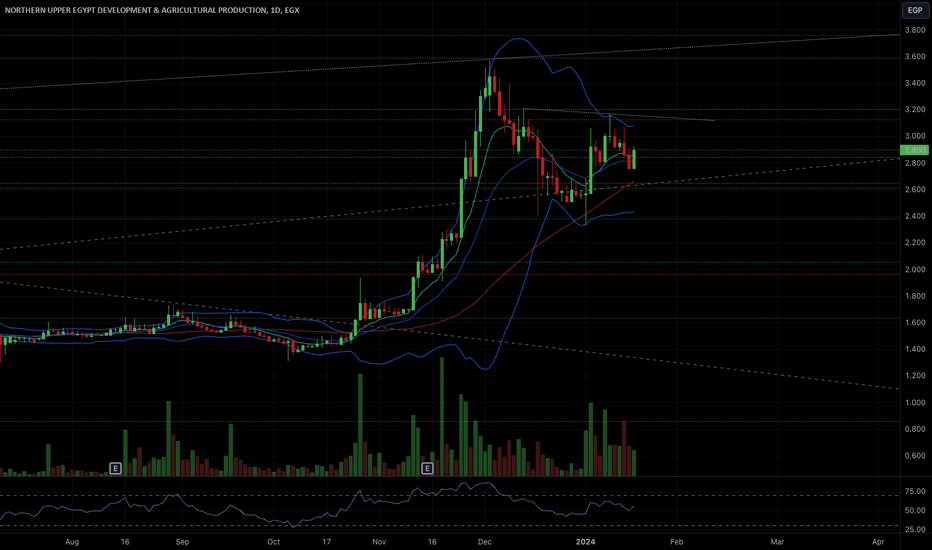Click price axis label 1.000
932x550 pixels.
(x=915, y=403)
